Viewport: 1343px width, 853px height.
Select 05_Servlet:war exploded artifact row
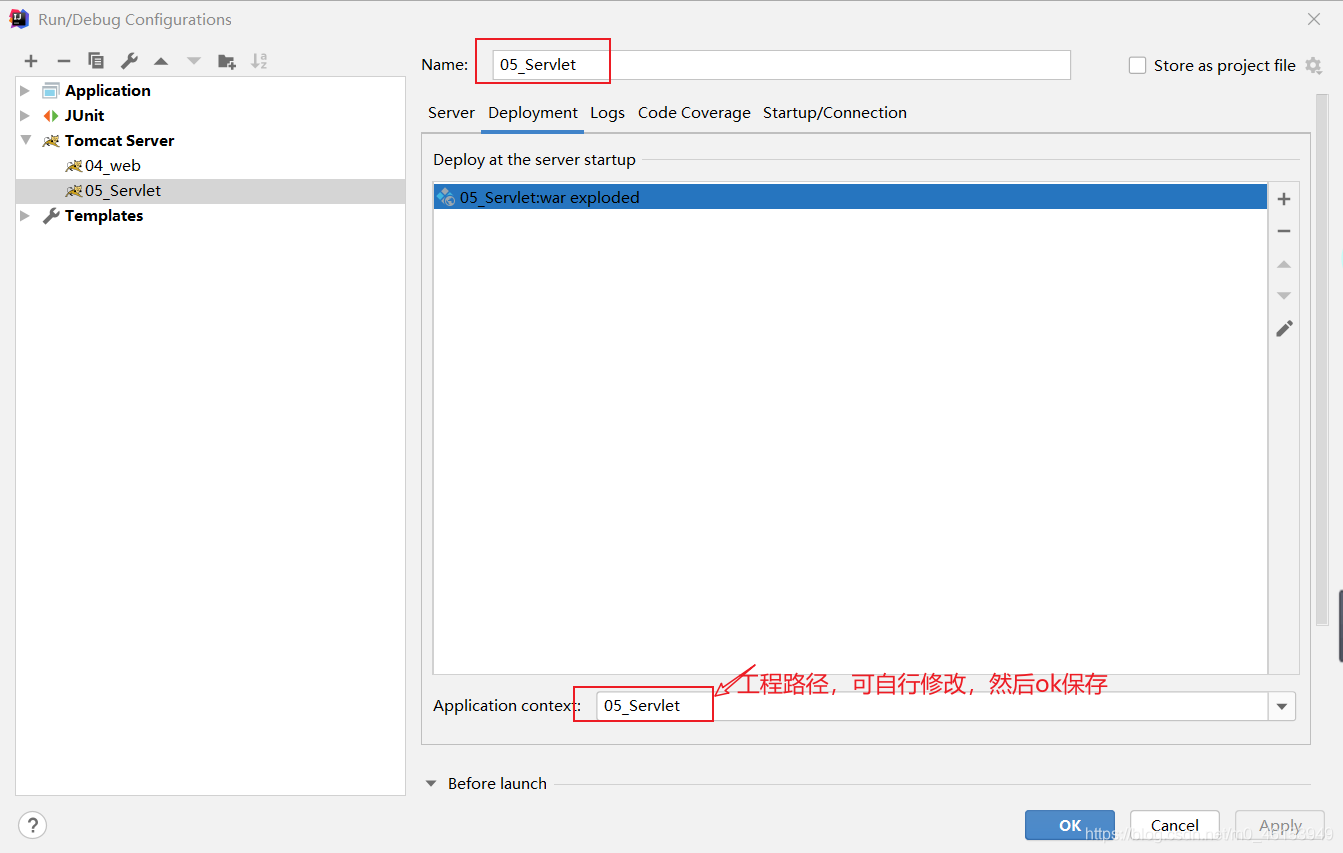pyautogui.click(x=850, y=197)
